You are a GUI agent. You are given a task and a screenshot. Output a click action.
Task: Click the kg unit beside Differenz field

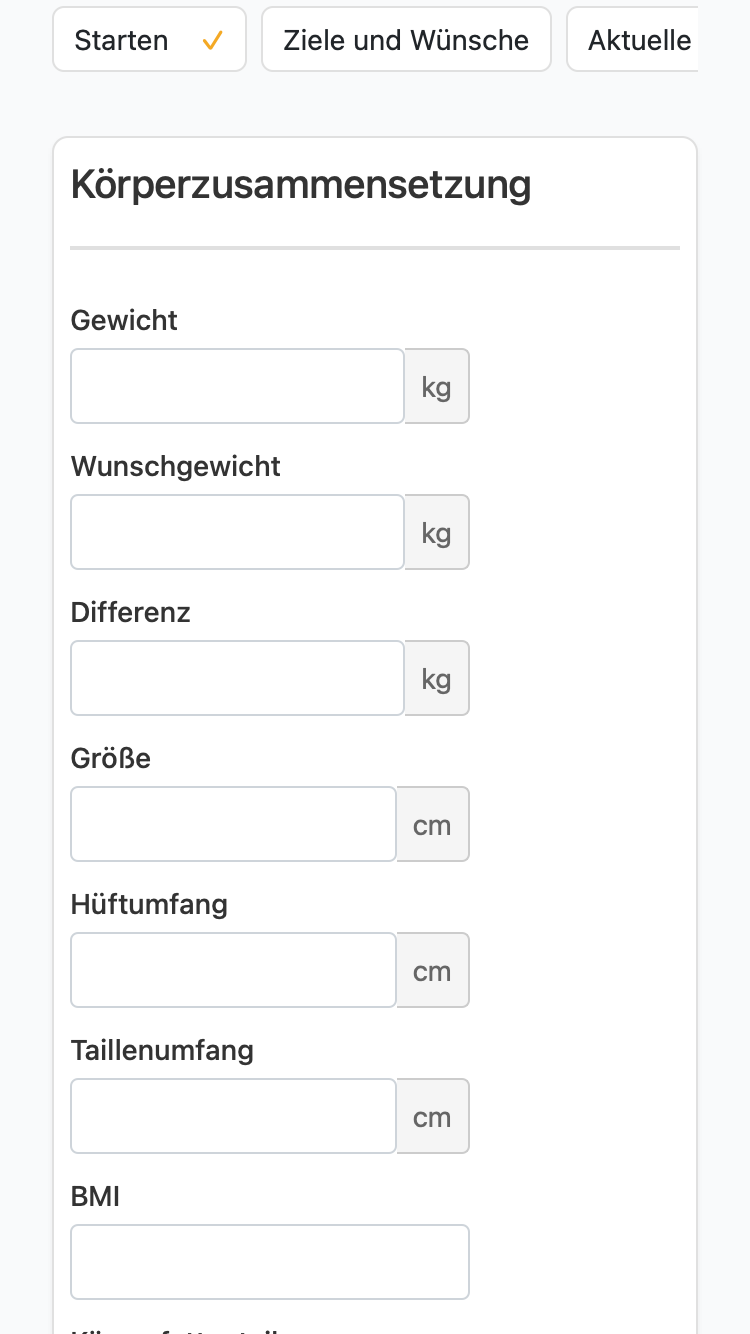437,678
